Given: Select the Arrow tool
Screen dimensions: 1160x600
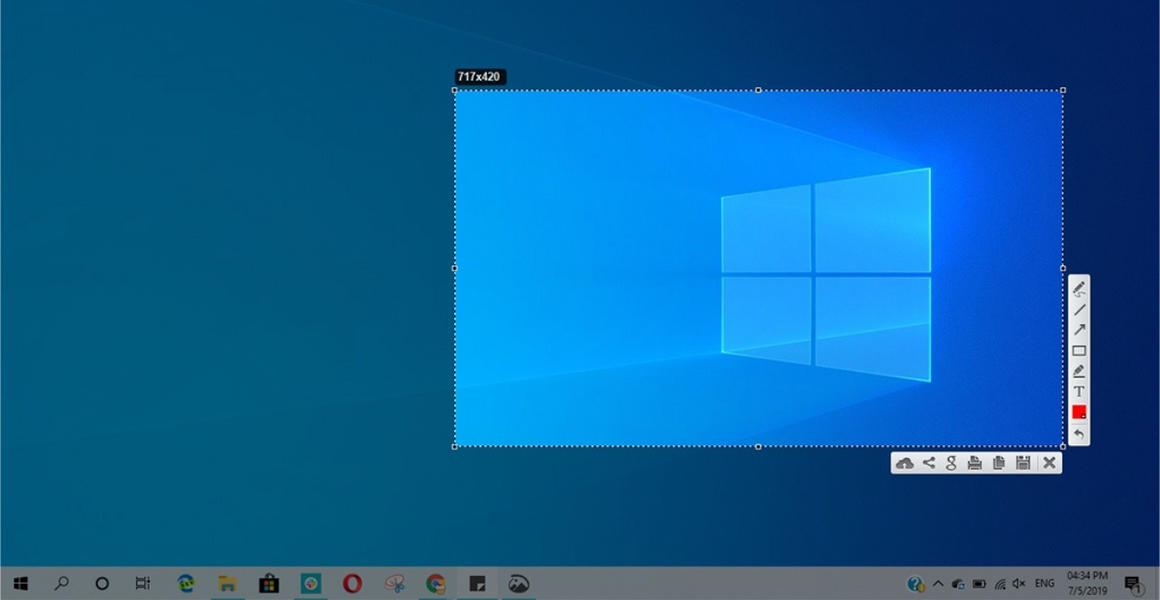Looking at the screenshot, I should (x=1079, y=330).
